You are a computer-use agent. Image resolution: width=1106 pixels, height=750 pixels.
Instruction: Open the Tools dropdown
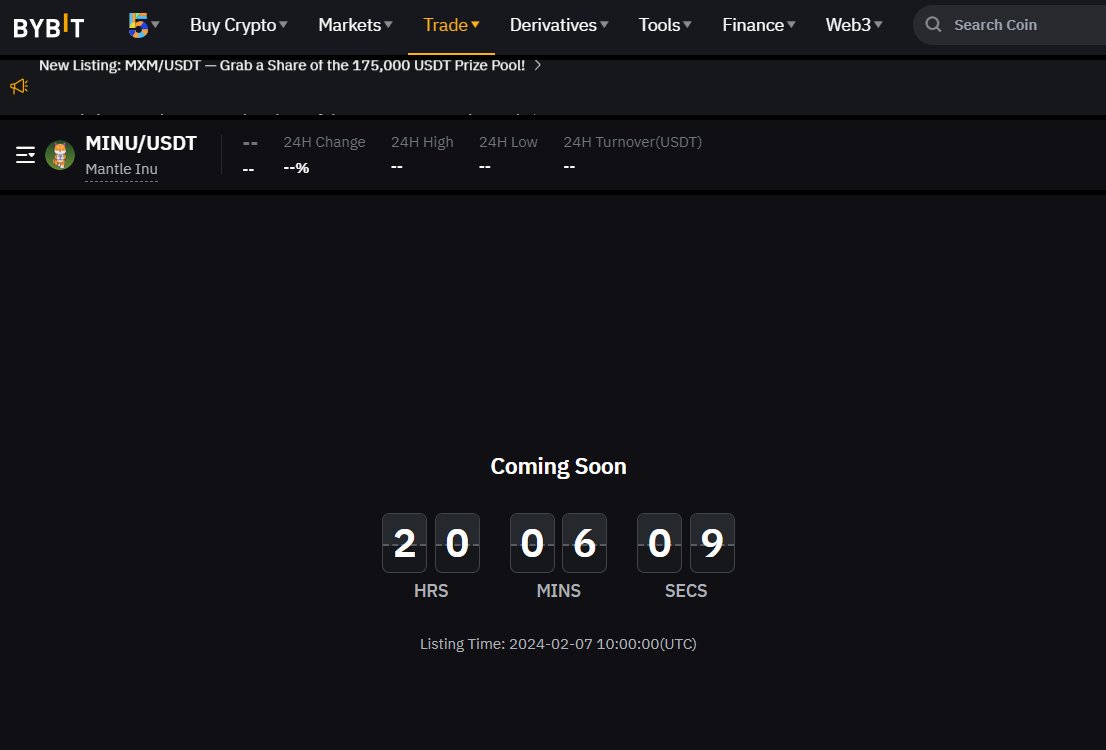tap(664, 25)
